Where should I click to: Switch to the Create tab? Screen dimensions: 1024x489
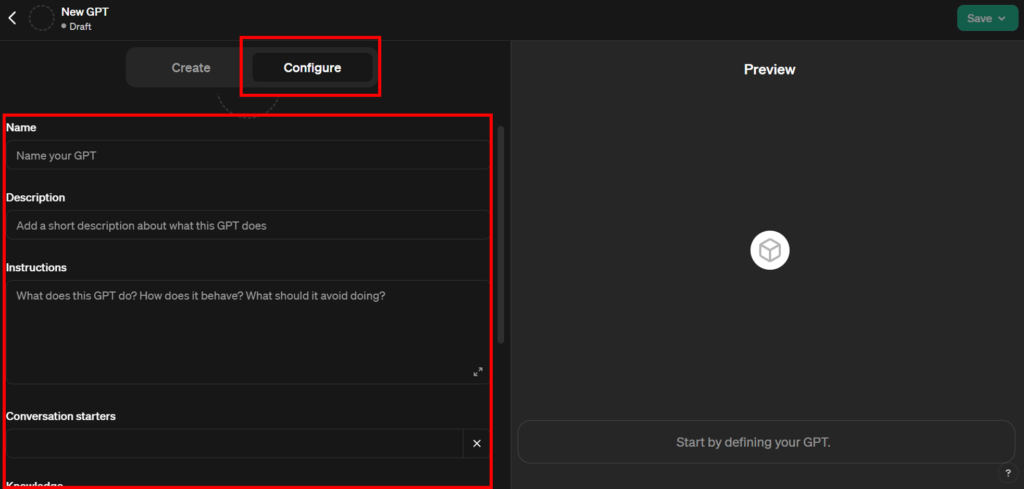point(191,67)
